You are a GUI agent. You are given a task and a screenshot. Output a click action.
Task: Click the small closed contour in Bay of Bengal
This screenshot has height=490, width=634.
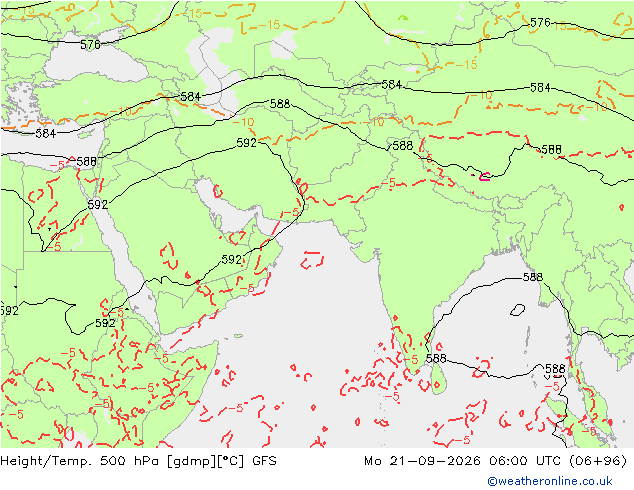pyautogui.click(x=517, y=310)
